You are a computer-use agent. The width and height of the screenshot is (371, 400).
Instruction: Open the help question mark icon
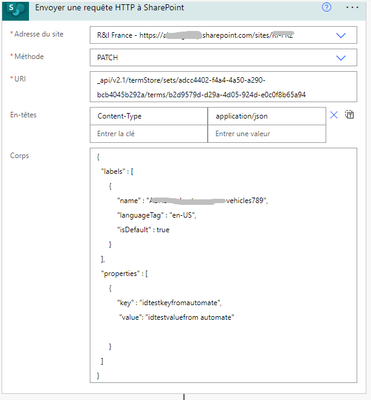point(326,7)
